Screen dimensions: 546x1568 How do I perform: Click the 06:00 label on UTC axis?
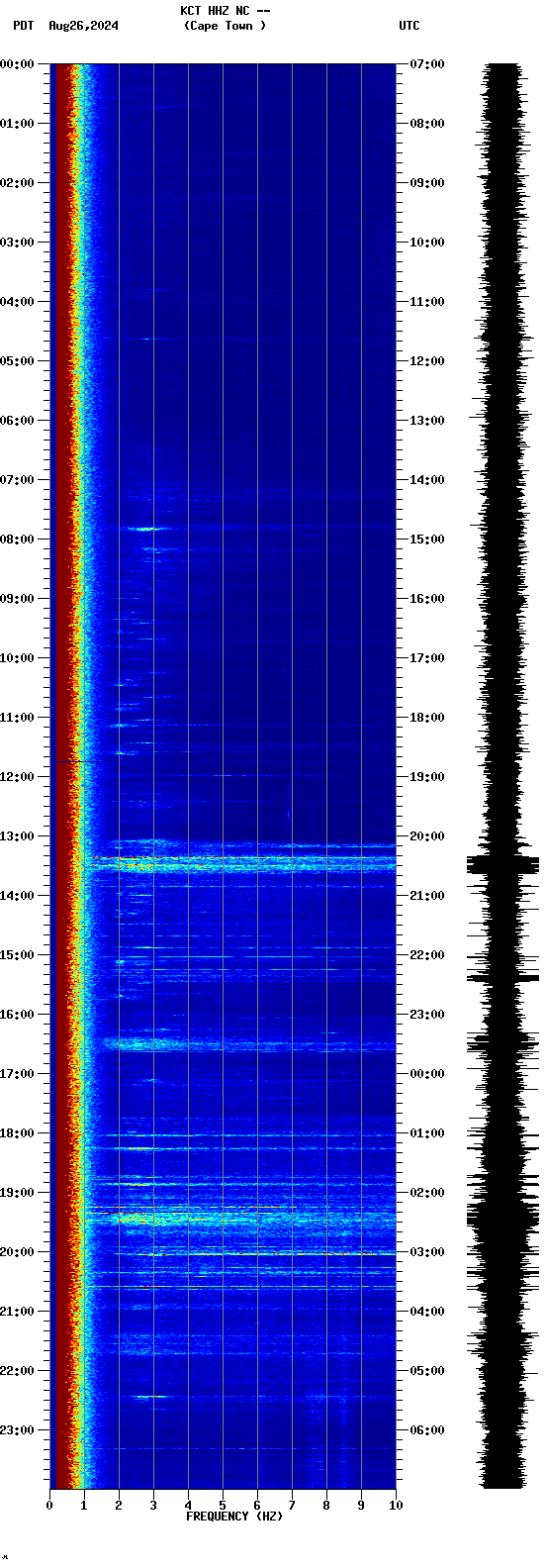[427, 1430]
